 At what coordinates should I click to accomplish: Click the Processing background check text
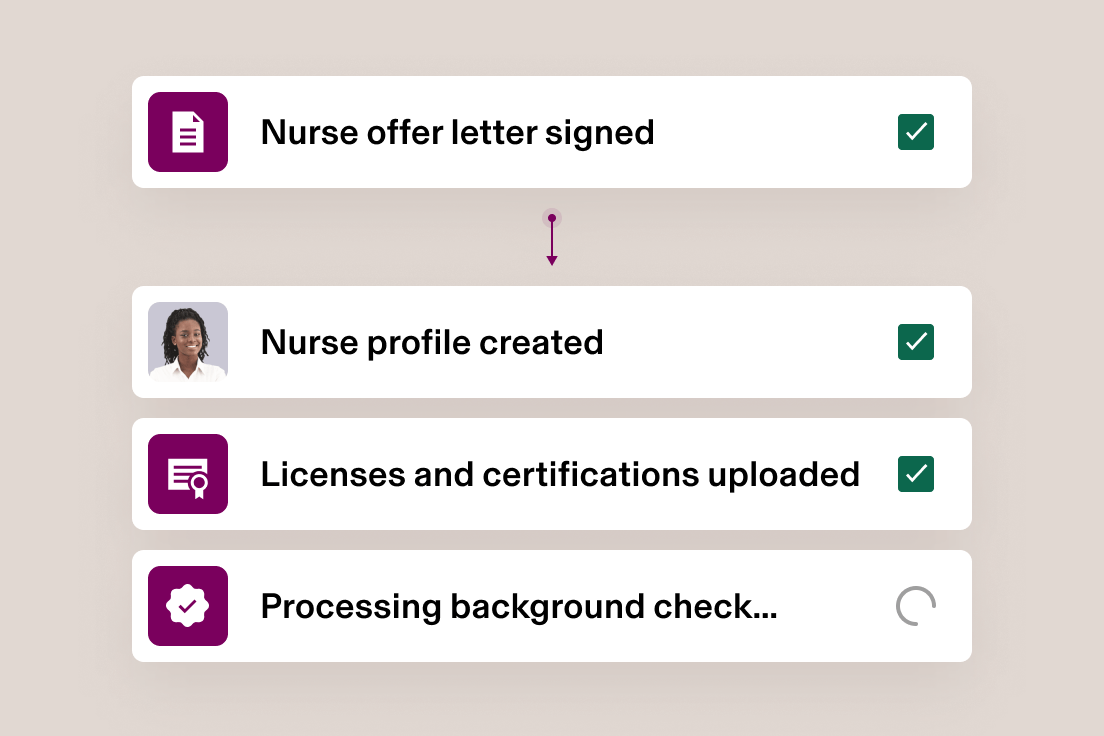click(x=519, y=605)
